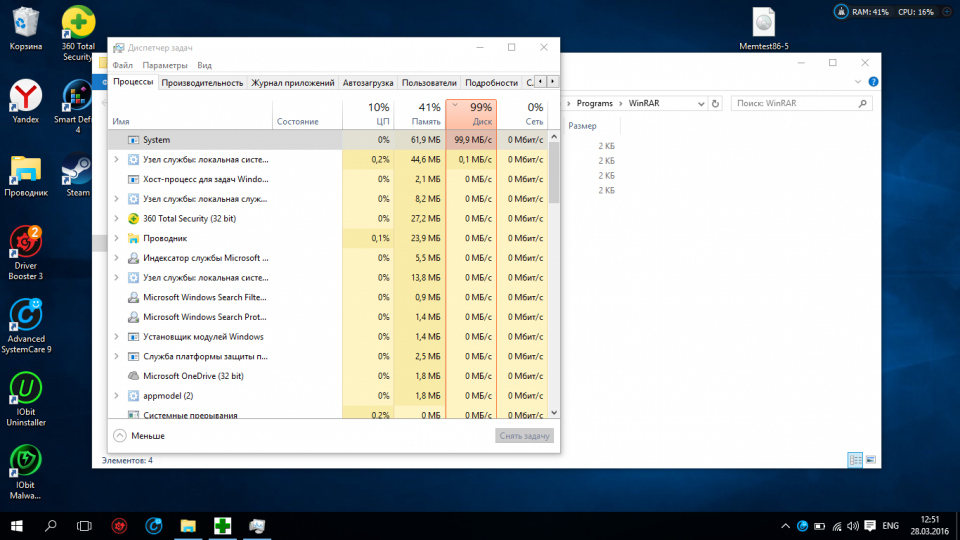Switch to the Производительность tab

pos(202,83)
